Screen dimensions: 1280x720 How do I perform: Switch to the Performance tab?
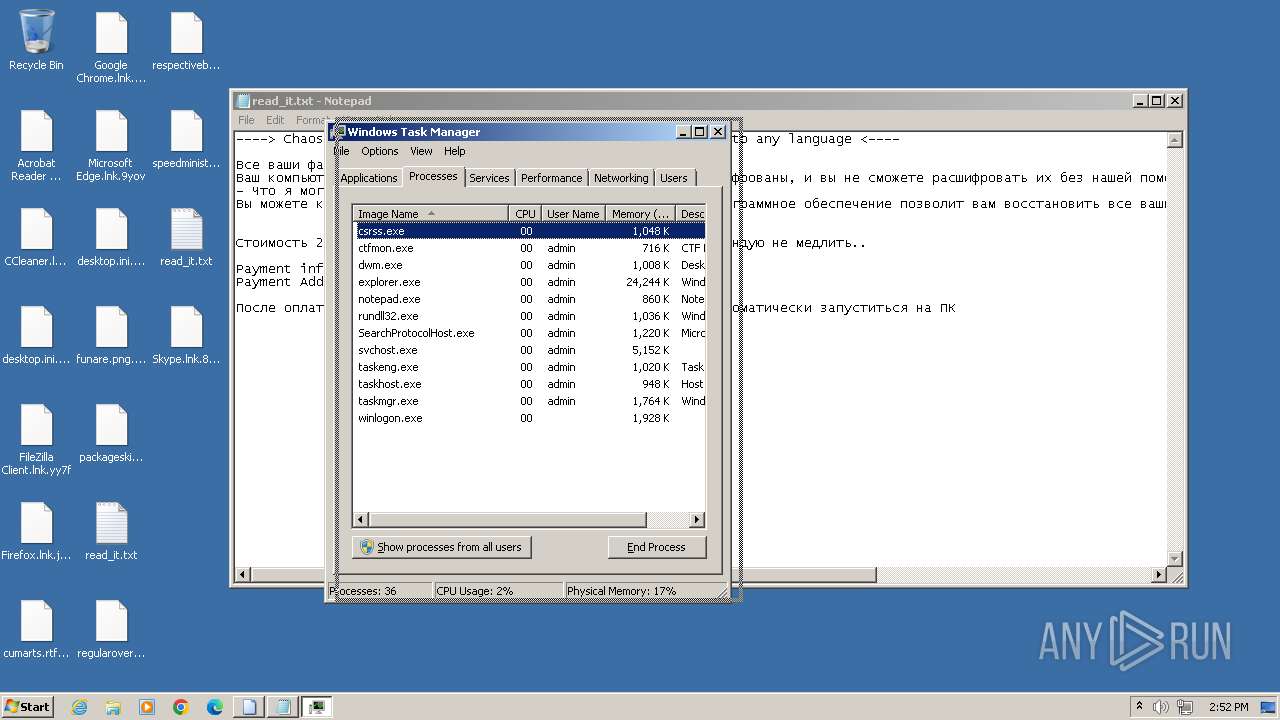(551, 178)
